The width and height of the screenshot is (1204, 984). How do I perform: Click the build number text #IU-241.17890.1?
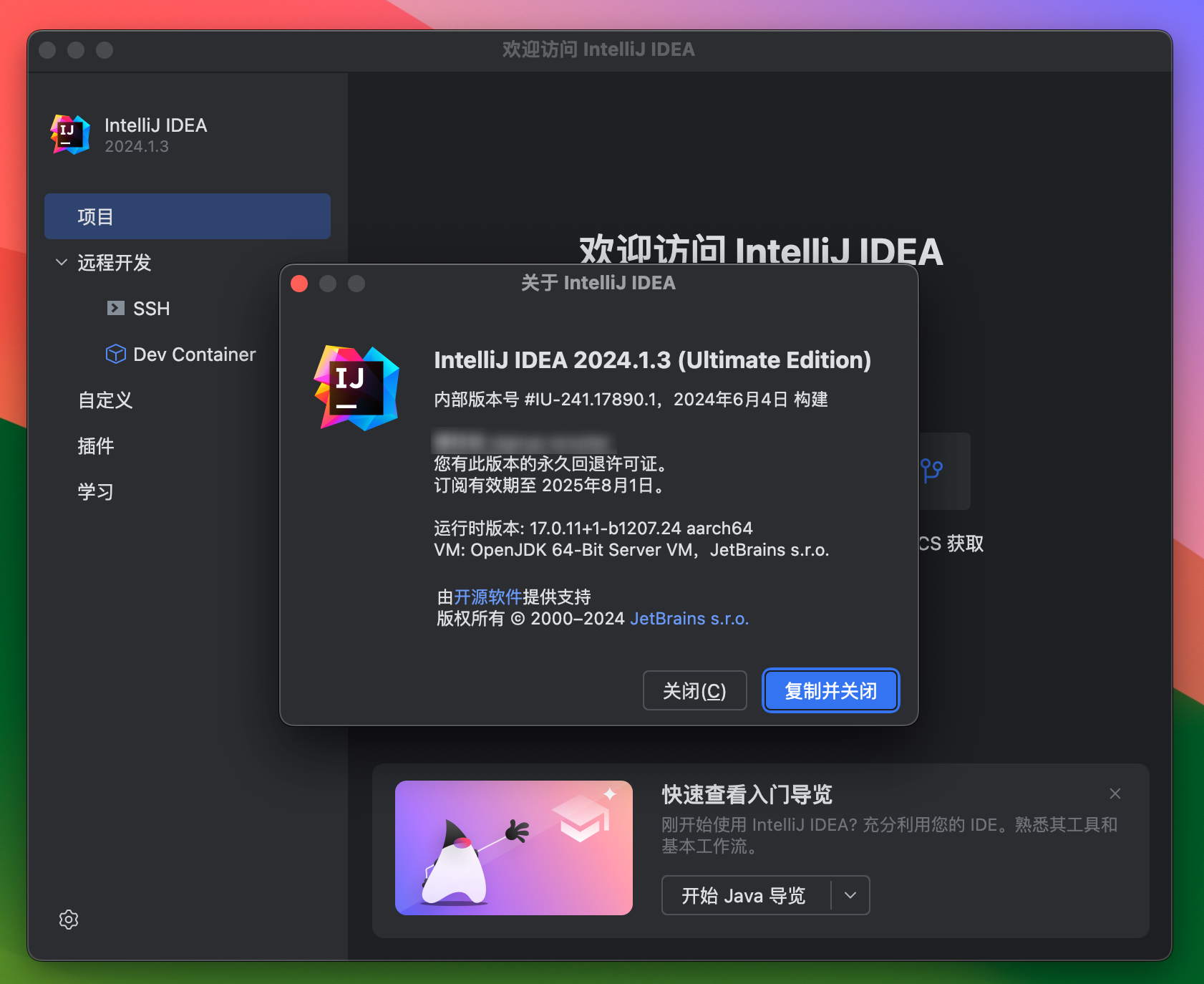click(591, 400)
